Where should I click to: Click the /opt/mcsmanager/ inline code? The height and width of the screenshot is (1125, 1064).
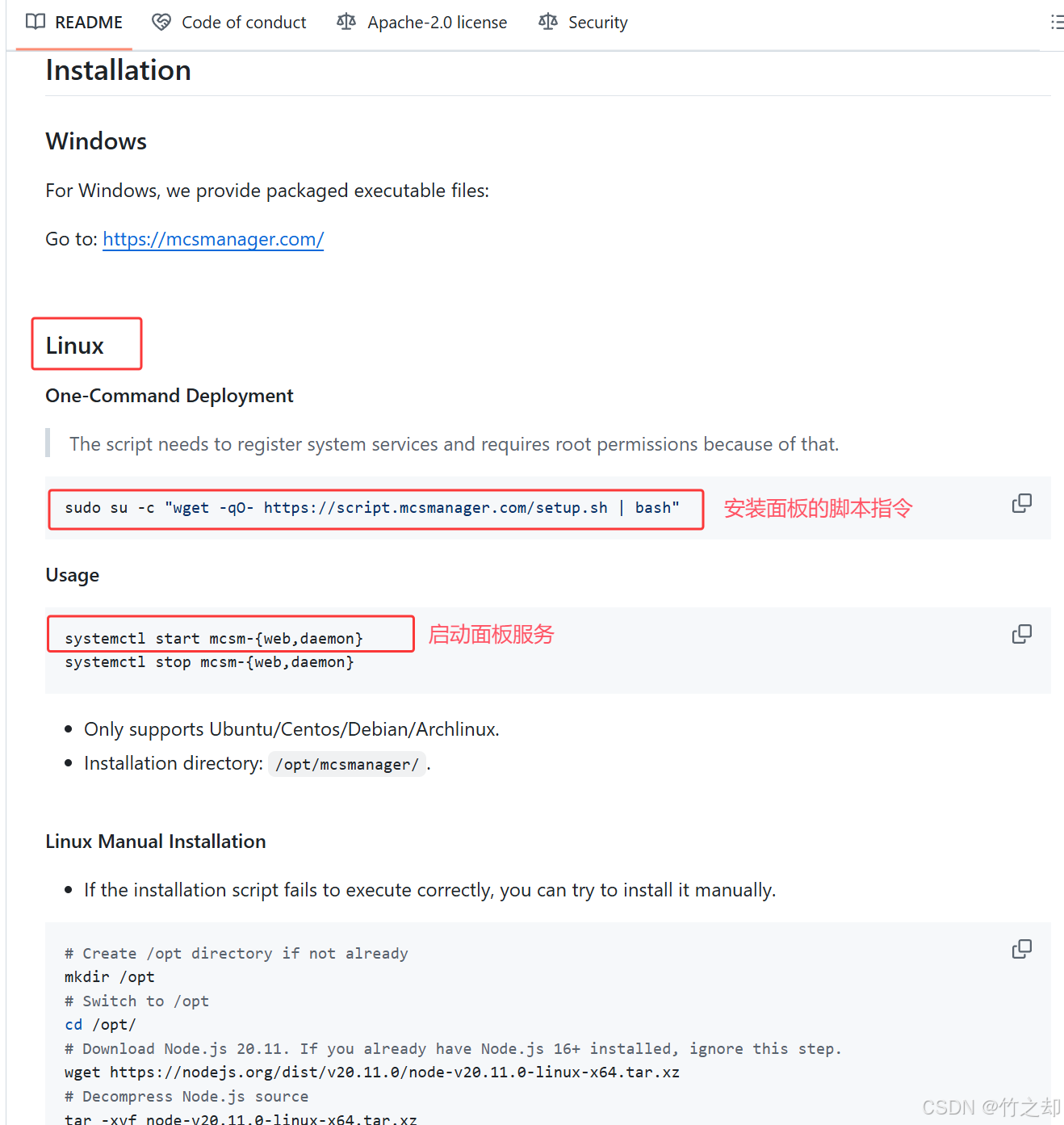point(347,765)
